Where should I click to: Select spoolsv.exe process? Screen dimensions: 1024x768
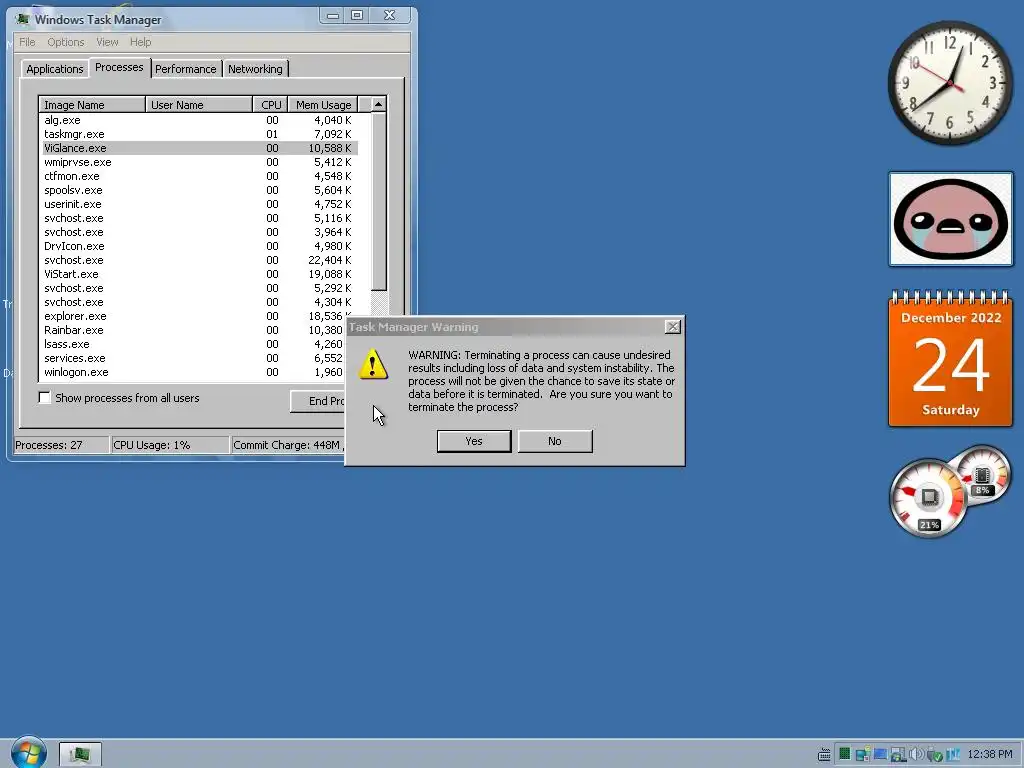point(199,190)
